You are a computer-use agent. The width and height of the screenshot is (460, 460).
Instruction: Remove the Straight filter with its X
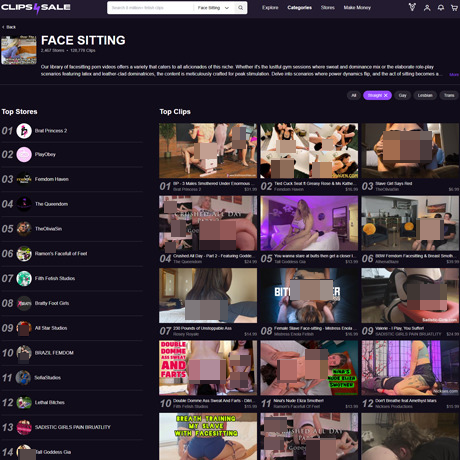point(386,95)
